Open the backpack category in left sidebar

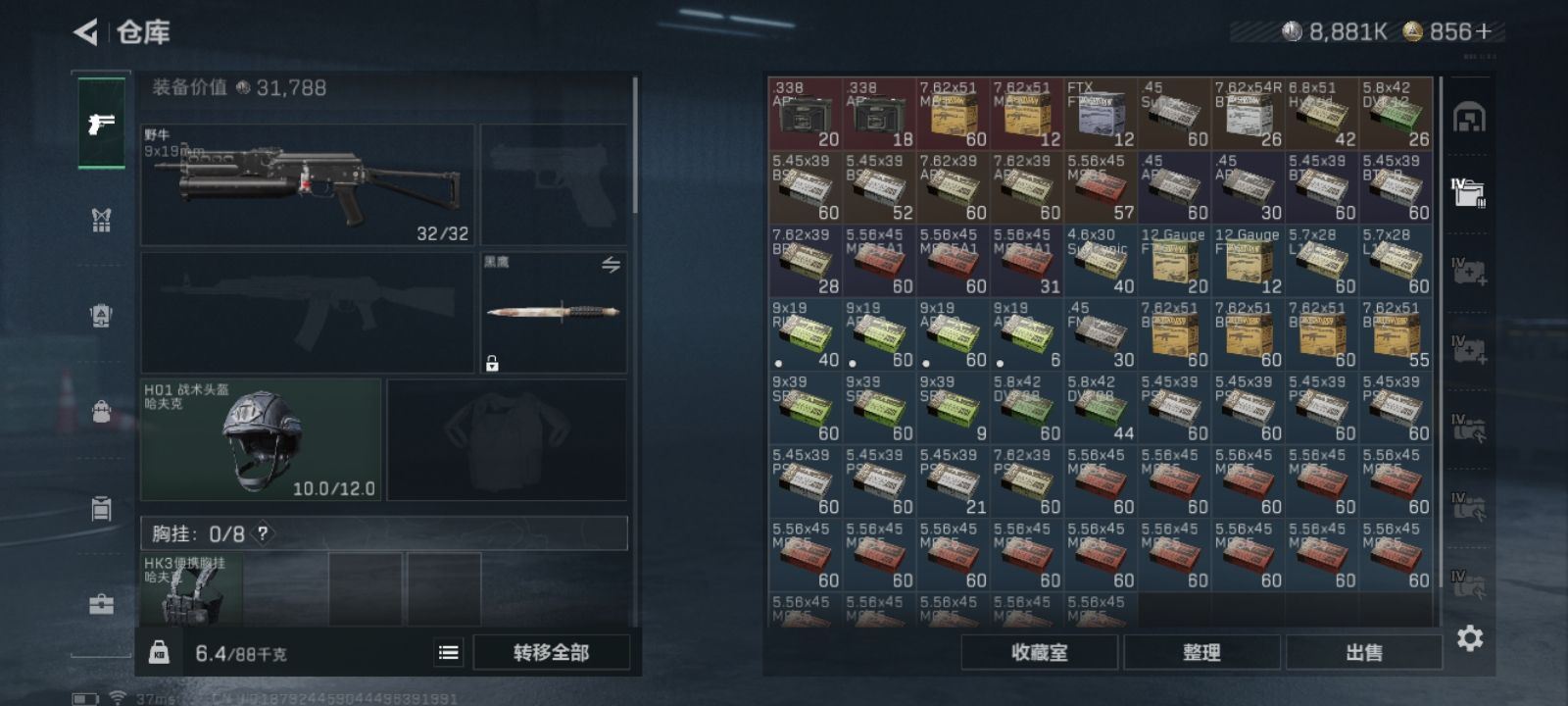[101, 315]
